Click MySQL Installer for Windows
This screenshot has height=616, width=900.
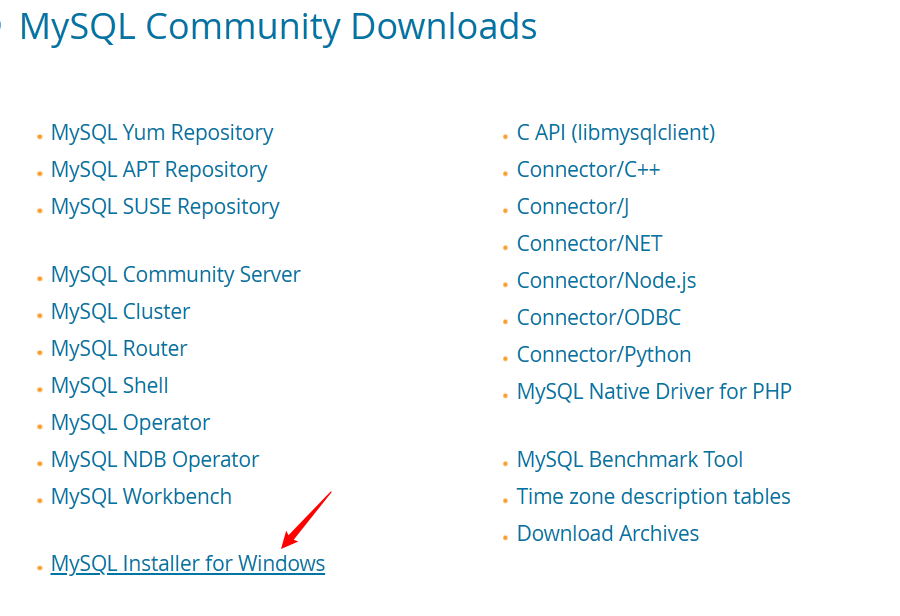click(188, 564)
